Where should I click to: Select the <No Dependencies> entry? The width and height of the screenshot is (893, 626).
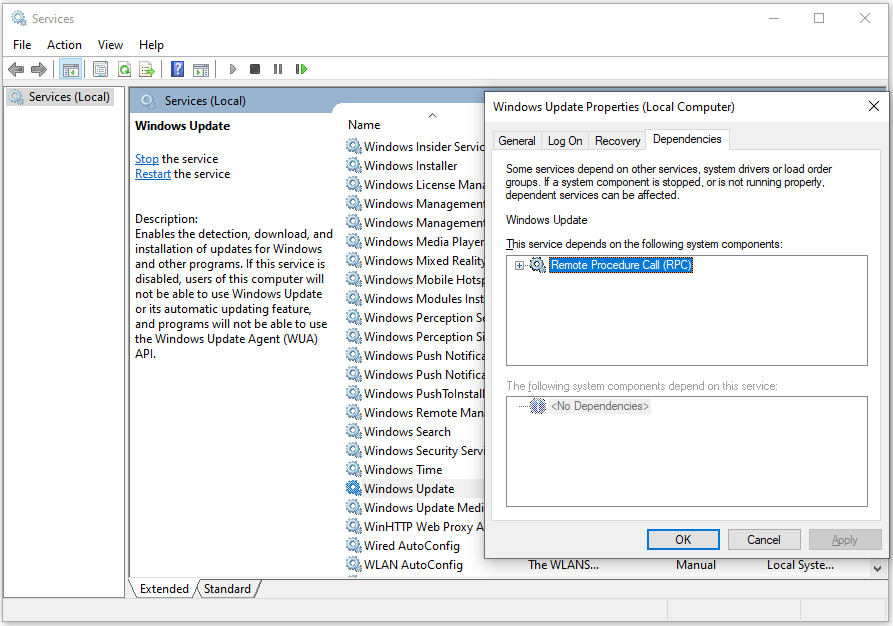(x=600, y=406)
